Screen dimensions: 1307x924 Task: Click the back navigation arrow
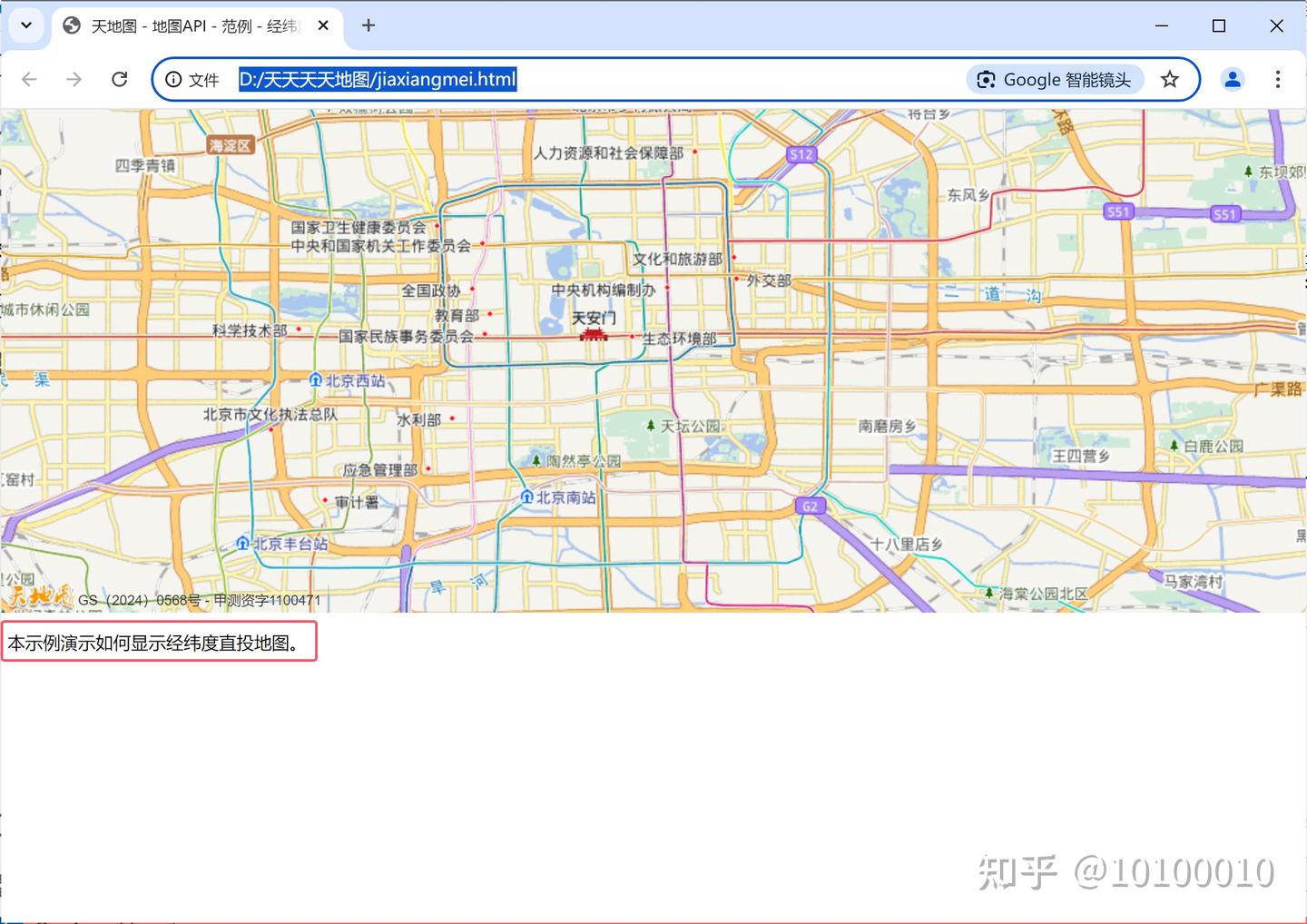click(29, 80)
